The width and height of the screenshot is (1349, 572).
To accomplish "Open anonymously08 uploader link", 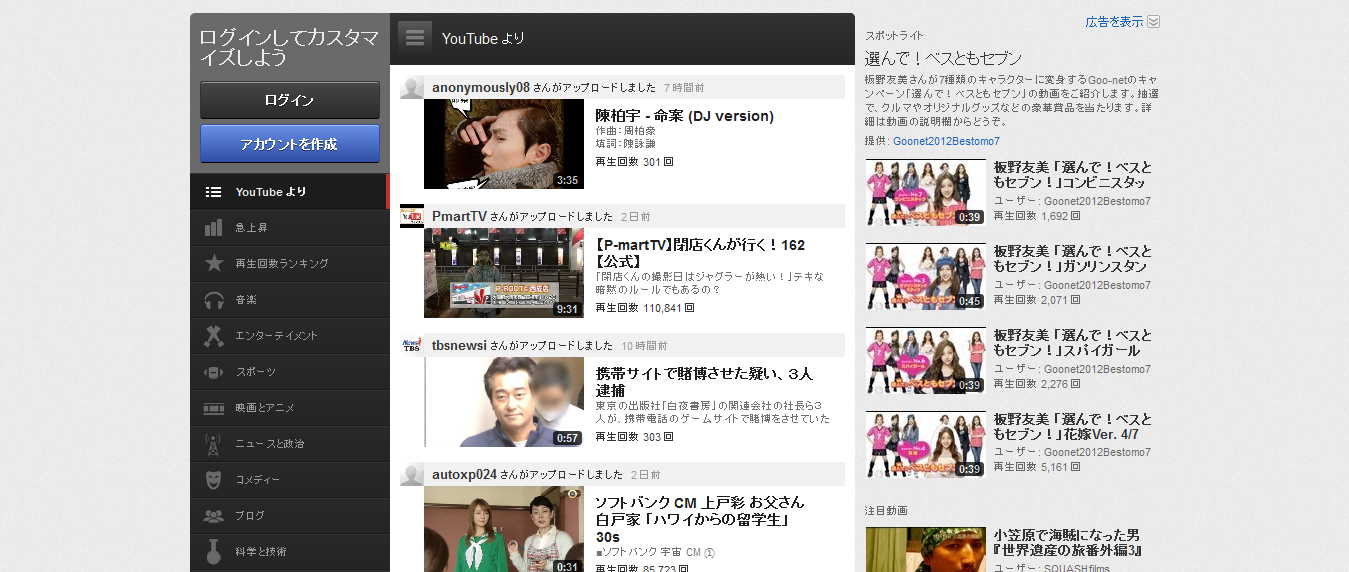I will [481, 88].
